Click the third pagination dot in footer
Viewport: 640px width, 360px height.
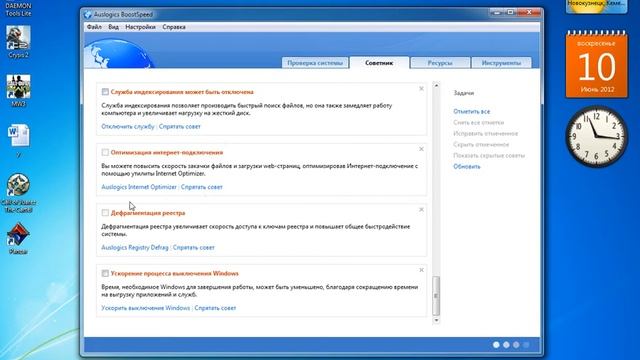pyautogui.click(x=516, y=345)
